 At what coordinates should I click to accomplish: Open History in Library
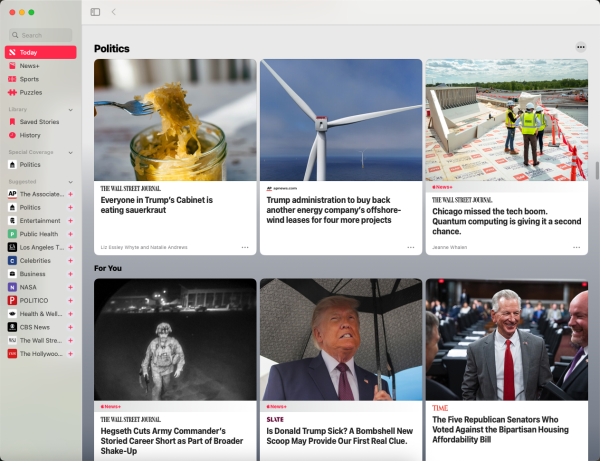pyautogui.click(x=41, y=135)
